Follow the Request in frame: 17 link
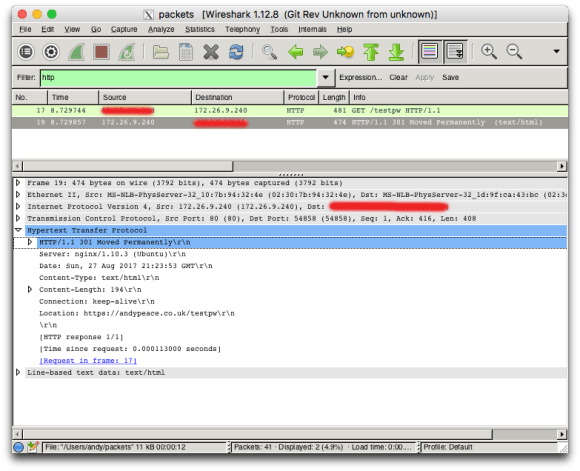580x471 pixels. (88, 360)
